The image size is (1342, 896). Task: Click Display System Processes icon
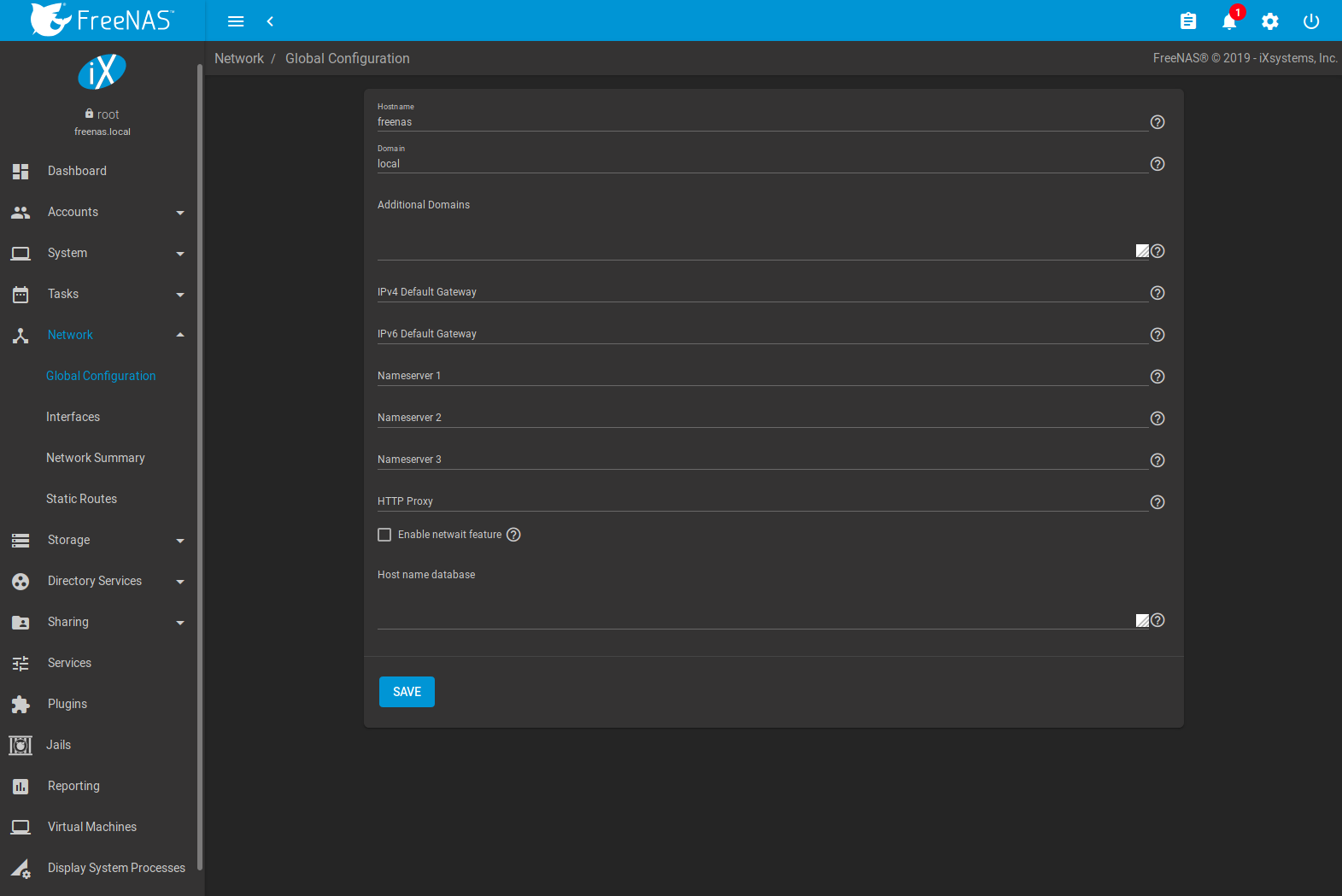[21, 868]
